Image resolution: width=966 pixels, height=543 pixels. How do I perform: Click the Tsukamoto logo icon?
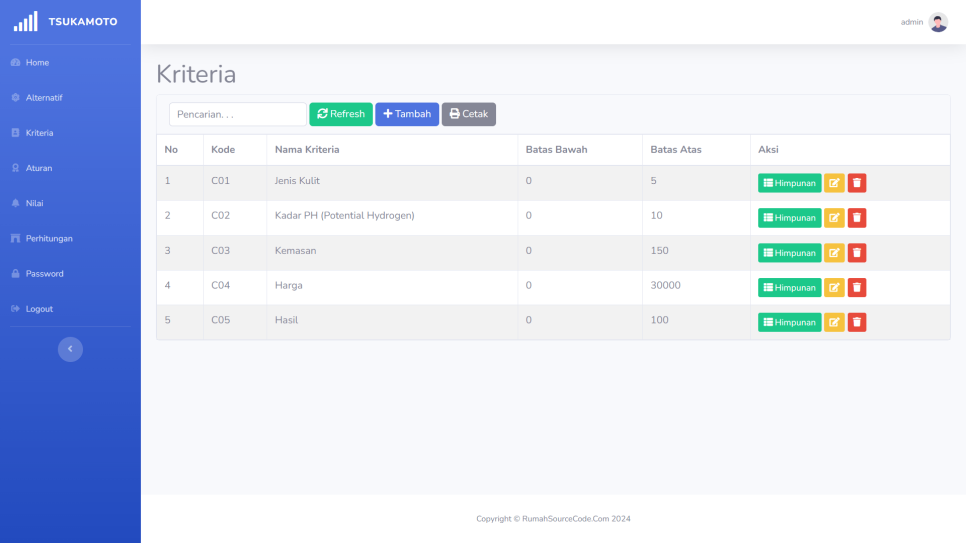[x=25, y=21]
